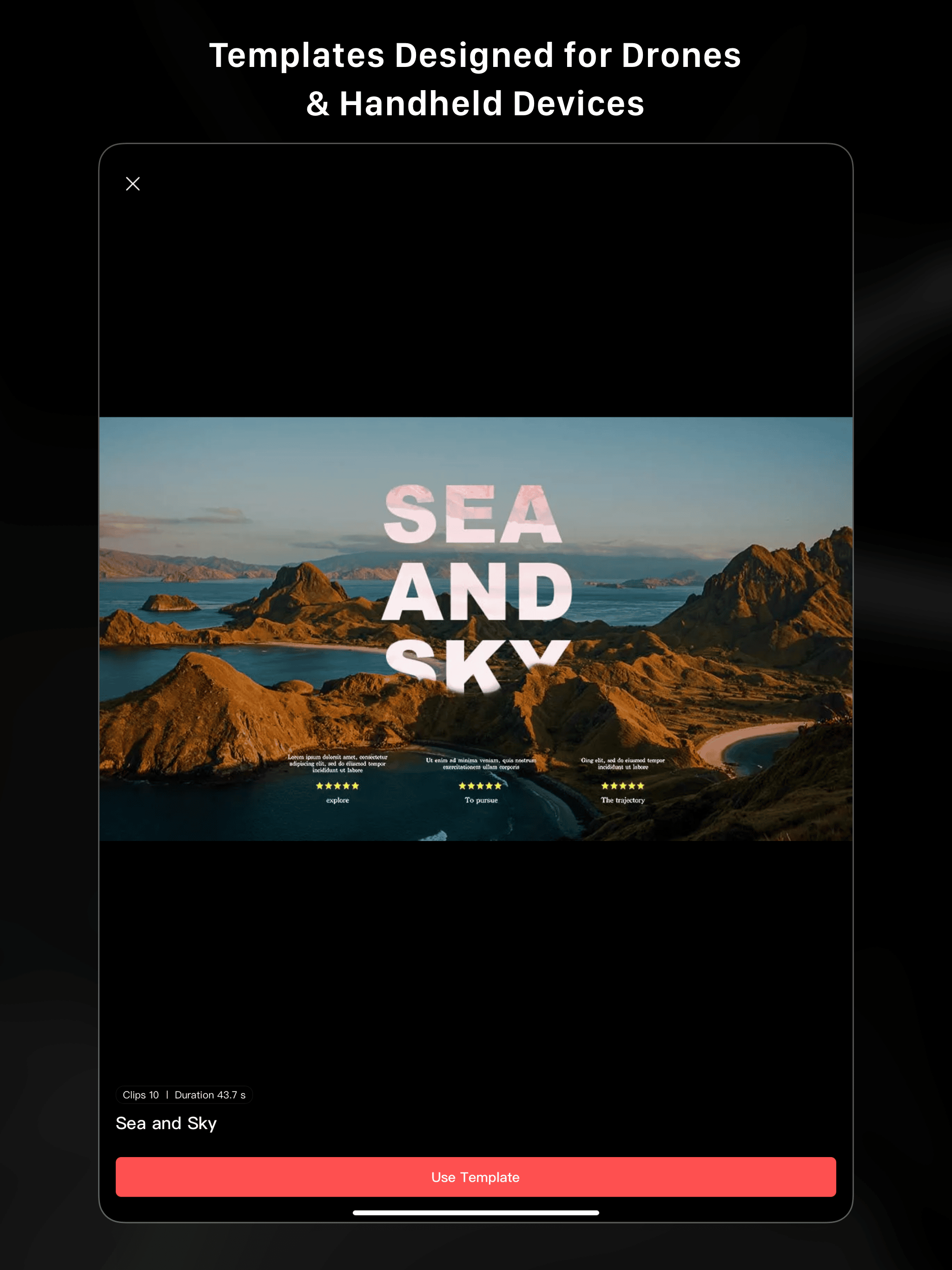Click the 'To pursue' caption text

pos(481,800)
